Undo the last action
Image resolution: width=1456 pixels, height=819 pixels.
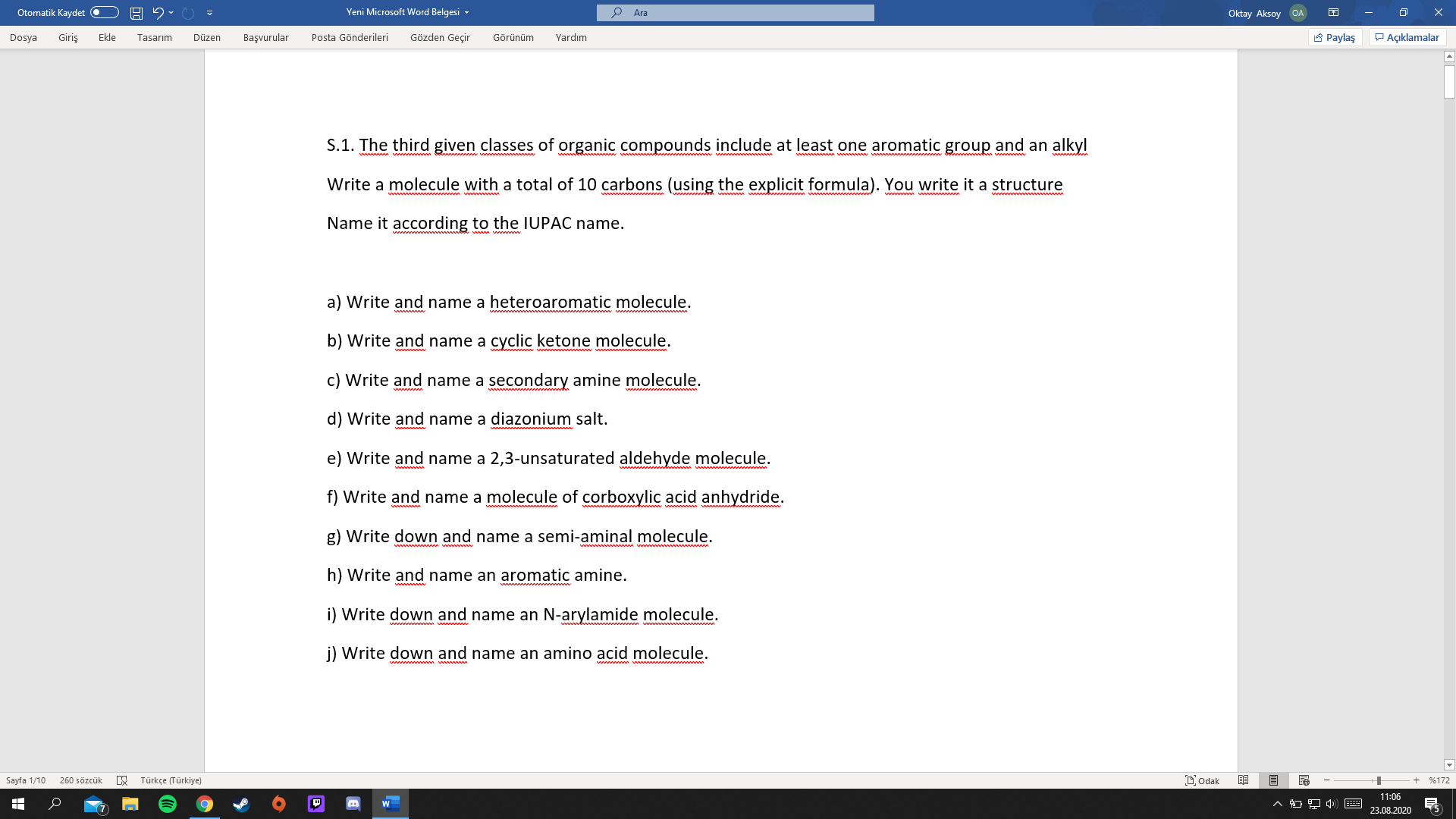(157, 12)
